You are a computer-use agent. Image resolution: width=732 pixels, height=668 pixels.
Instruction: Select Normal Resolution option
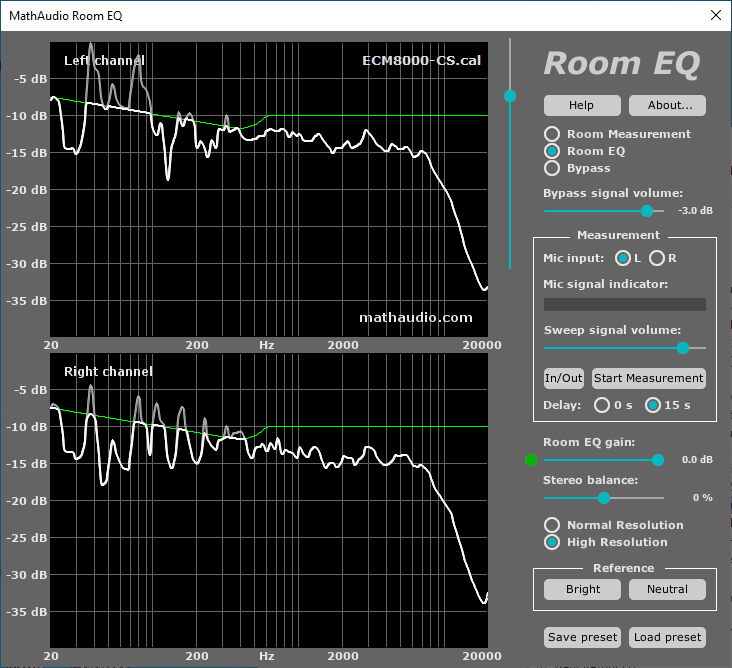click(x=551, y=525)
